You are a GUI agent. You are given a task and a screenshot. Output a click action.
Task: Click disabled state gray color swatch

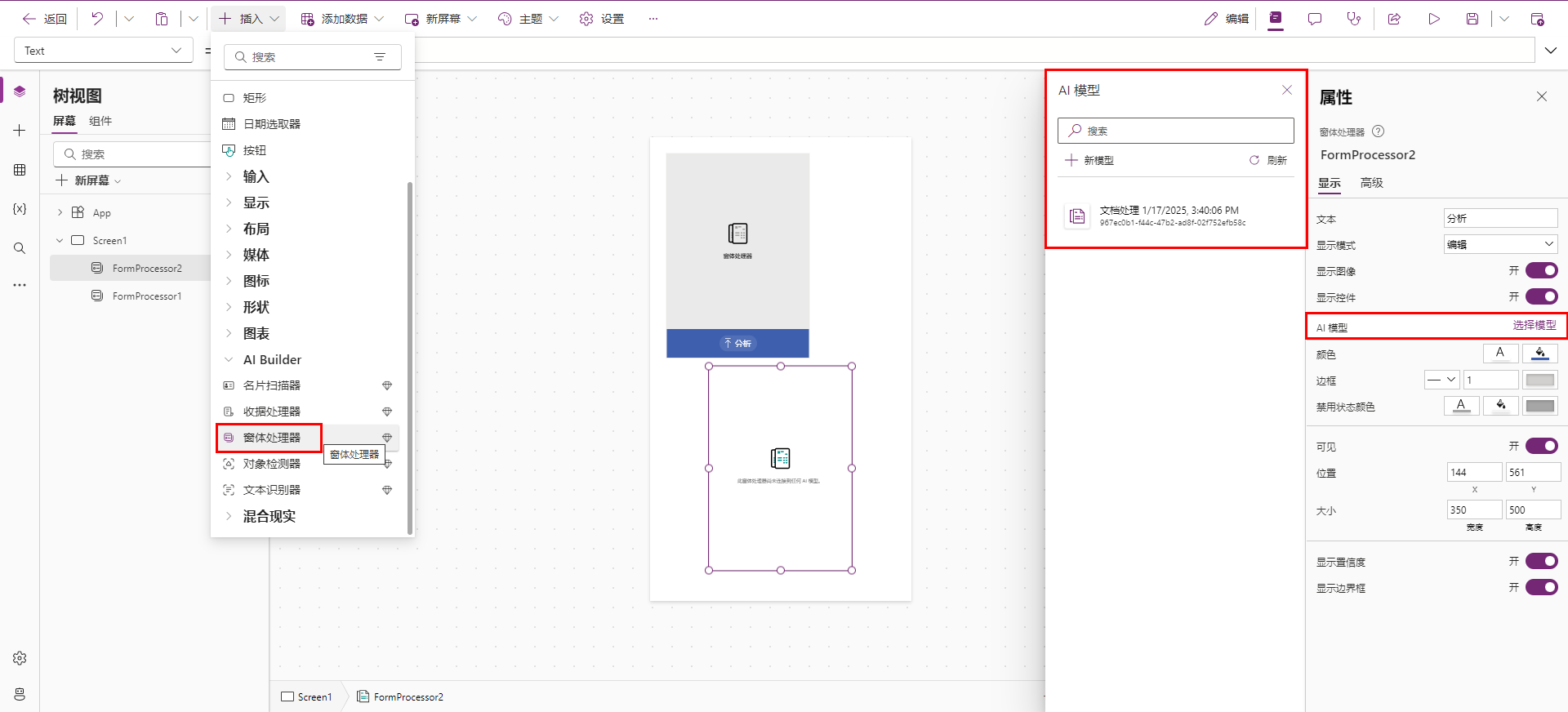coord(1540,406)
